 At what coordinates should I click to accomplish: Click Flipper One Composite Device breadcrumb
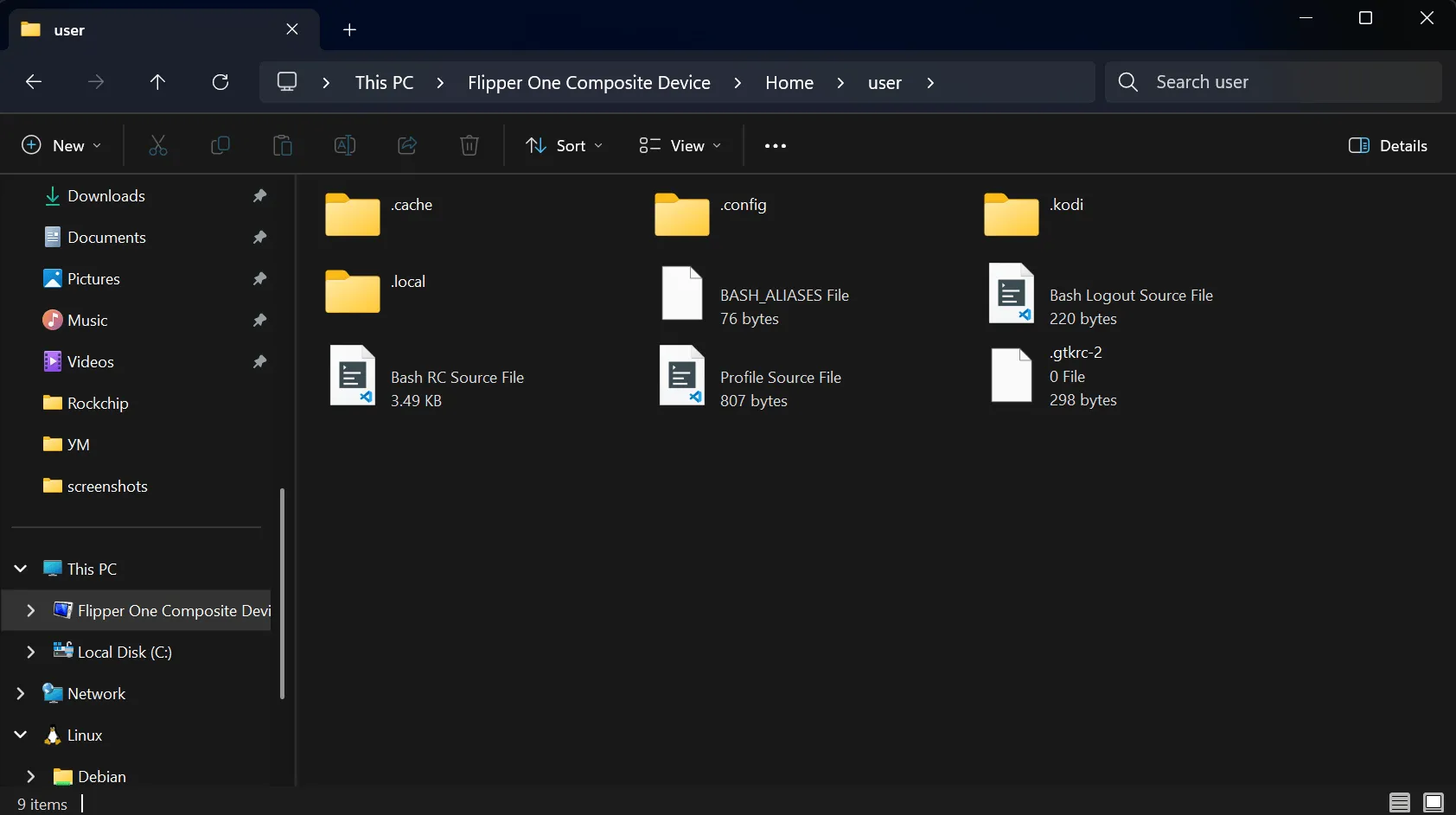pyautogui.click(x=589, y=83)
